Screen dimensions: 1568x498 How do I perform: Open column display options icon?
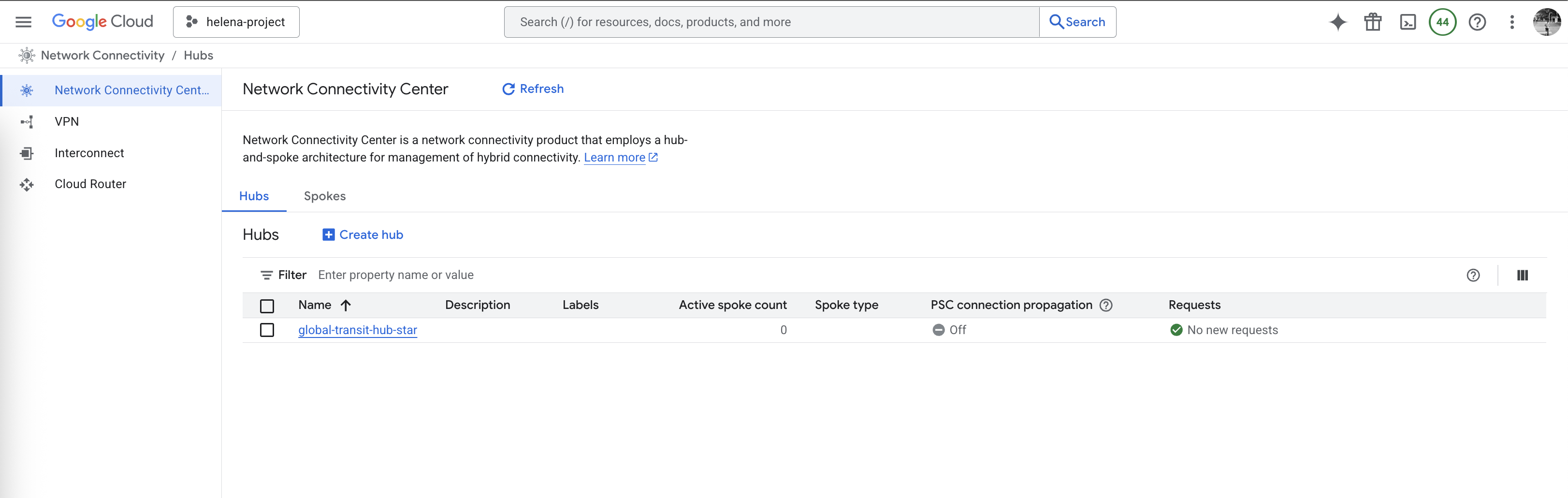point(1522,275)
